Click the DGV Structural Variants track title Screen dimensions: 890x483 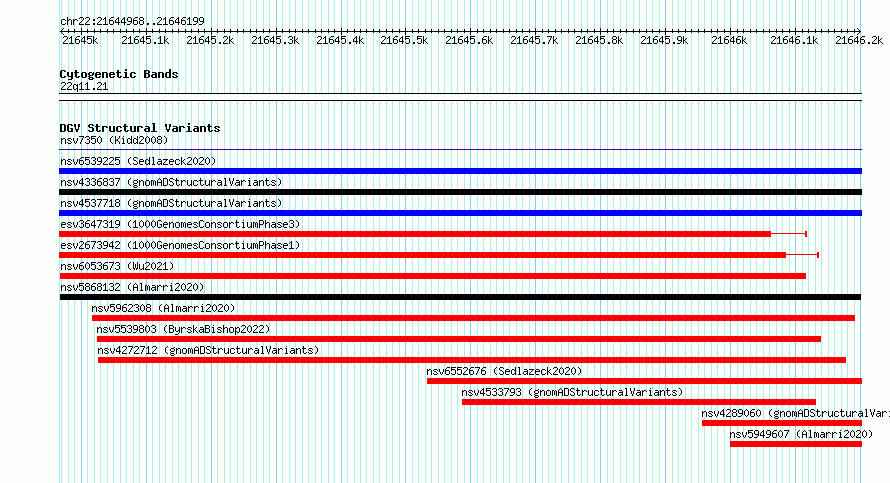pos(140,128)
